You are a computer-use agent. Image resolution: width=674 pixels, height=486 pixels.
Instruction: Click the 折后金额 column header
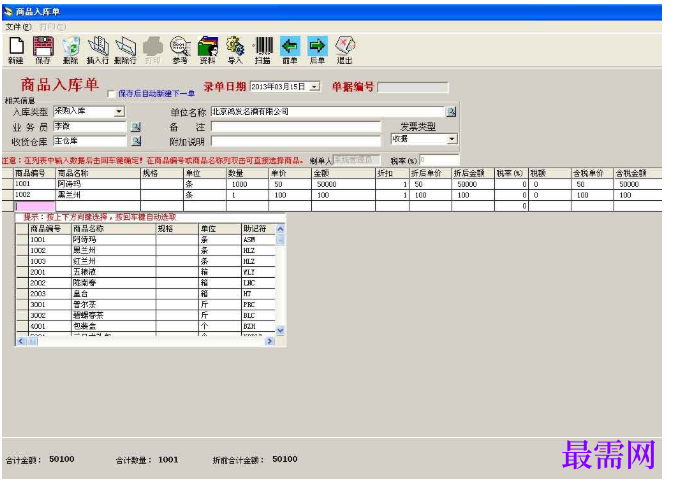click(473, 173)
